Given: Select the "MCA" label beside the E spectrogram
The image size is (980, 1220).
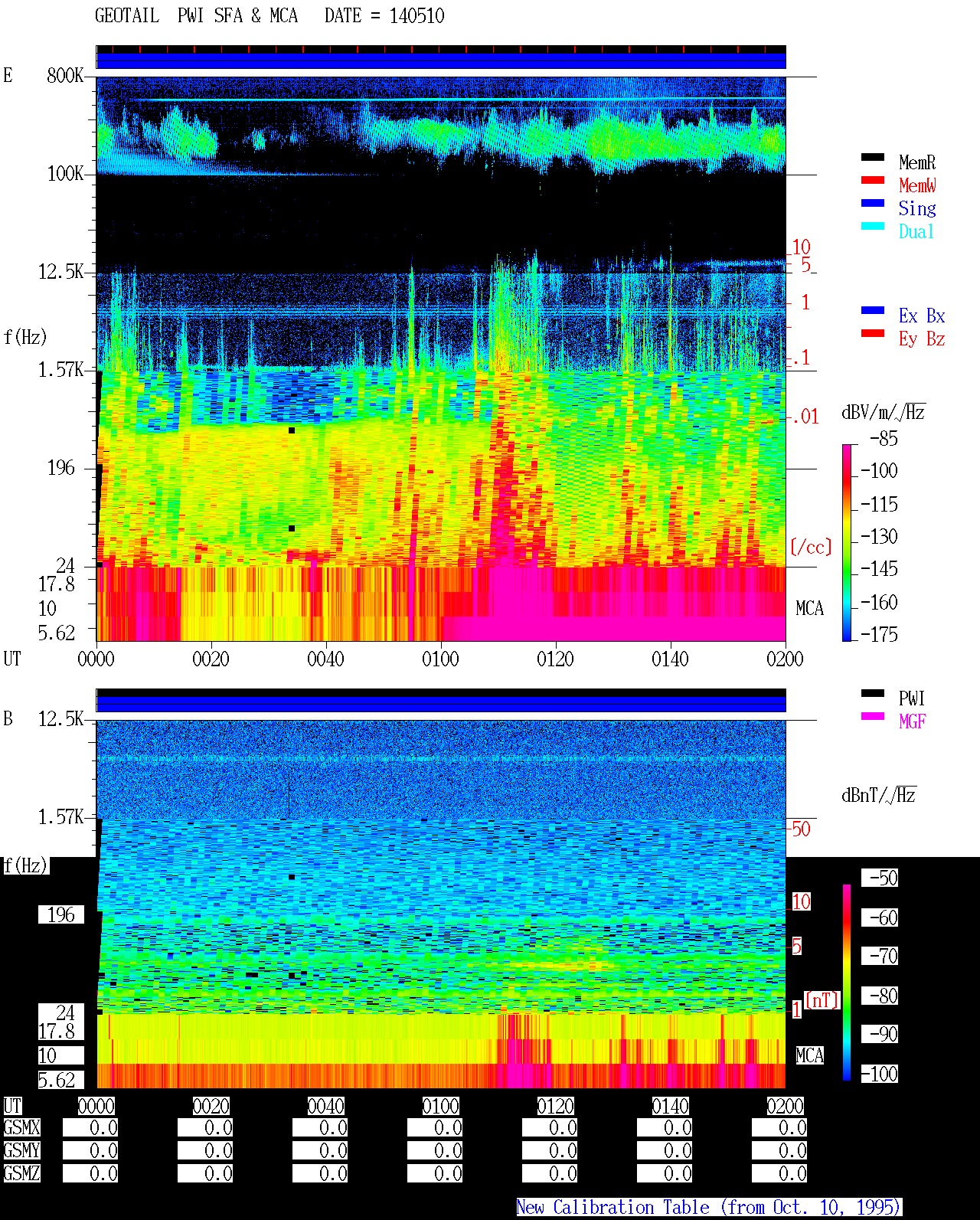Looking at the screenshot, I should click(809, 609).
